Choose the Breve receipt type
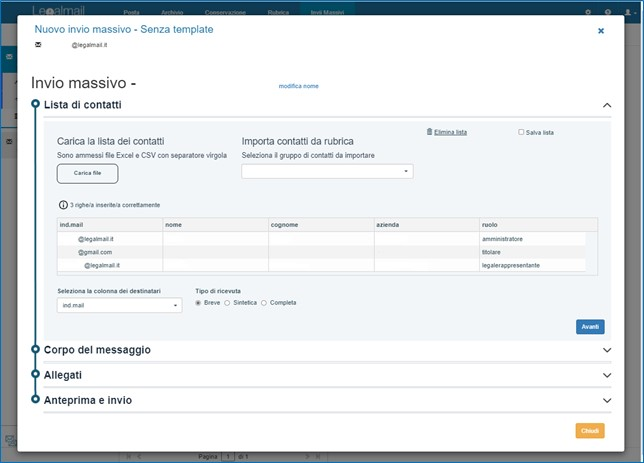644x463 pixels. 198,302
